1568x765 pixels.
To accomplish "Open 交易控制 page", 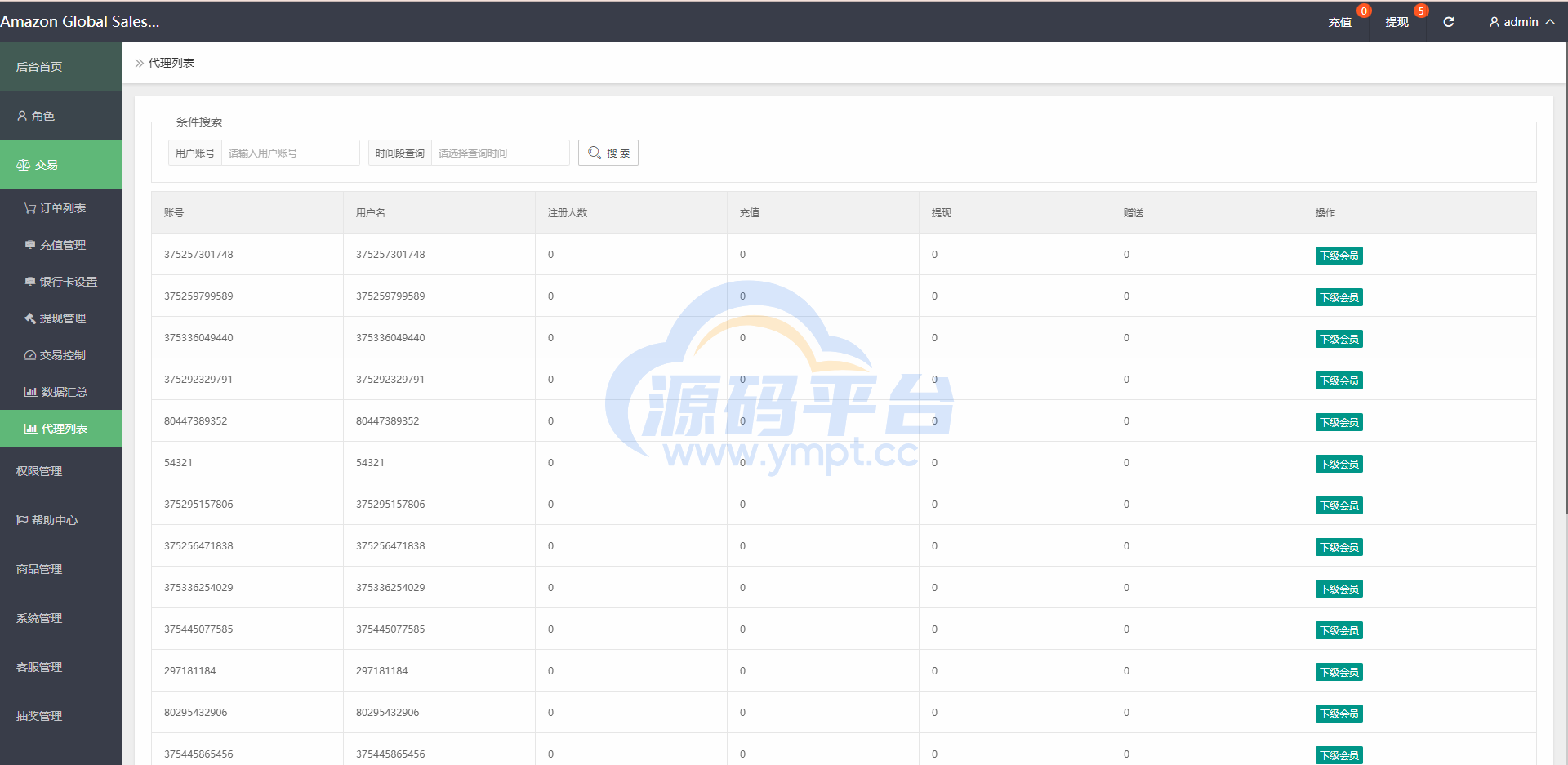I will (61, 355).
